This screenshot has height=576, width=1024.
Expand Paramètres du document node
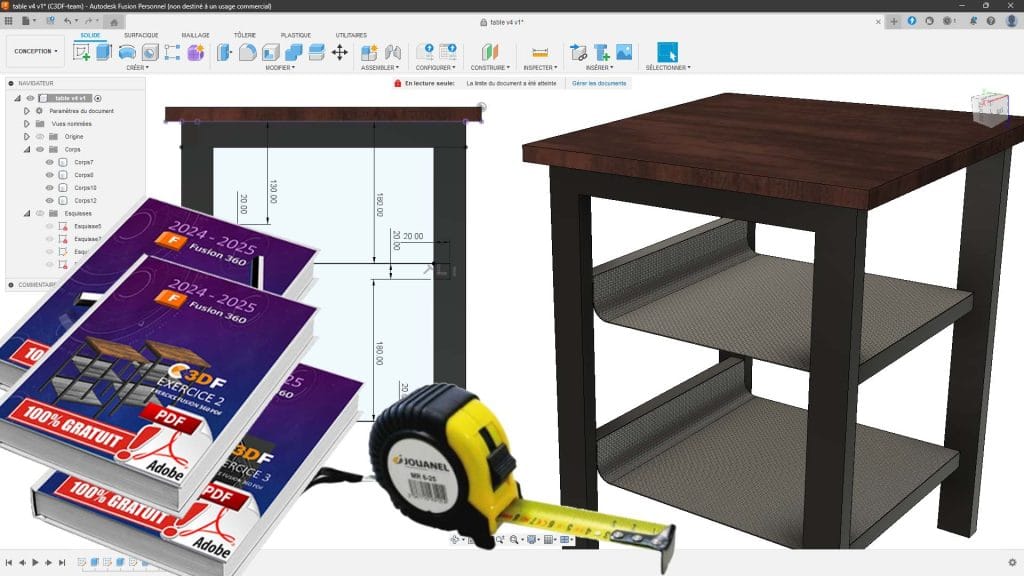[x=27, y=111]
